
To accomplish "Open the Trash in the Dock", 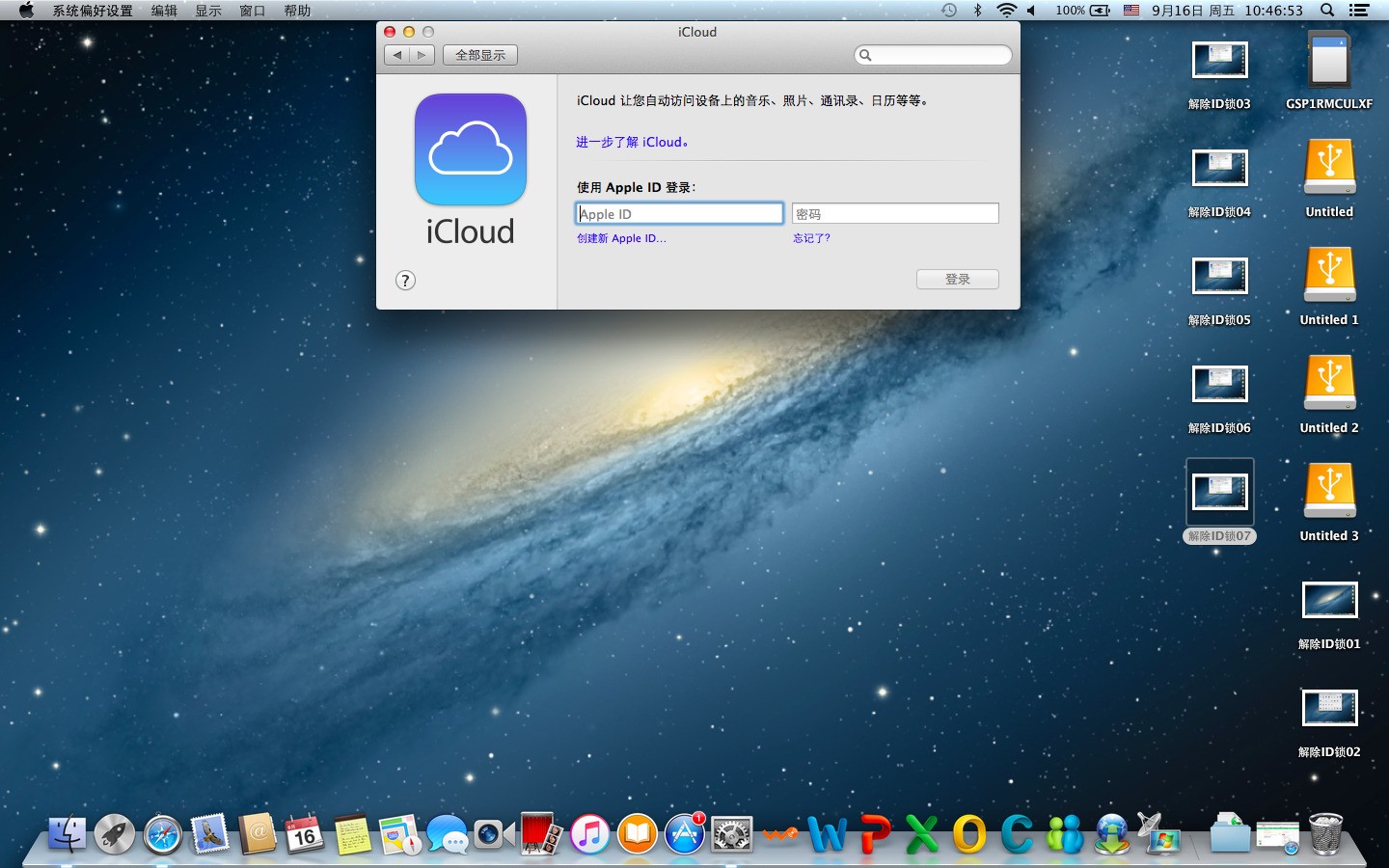I will [1325, 834].
